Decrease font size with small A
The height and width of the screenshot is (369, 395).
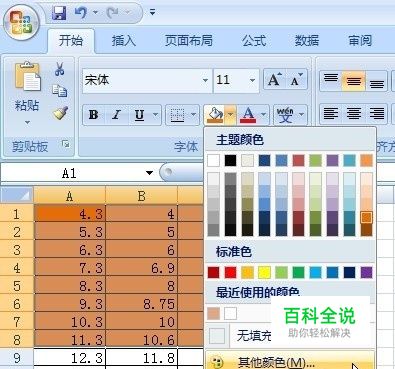click(x=296, y=80)
